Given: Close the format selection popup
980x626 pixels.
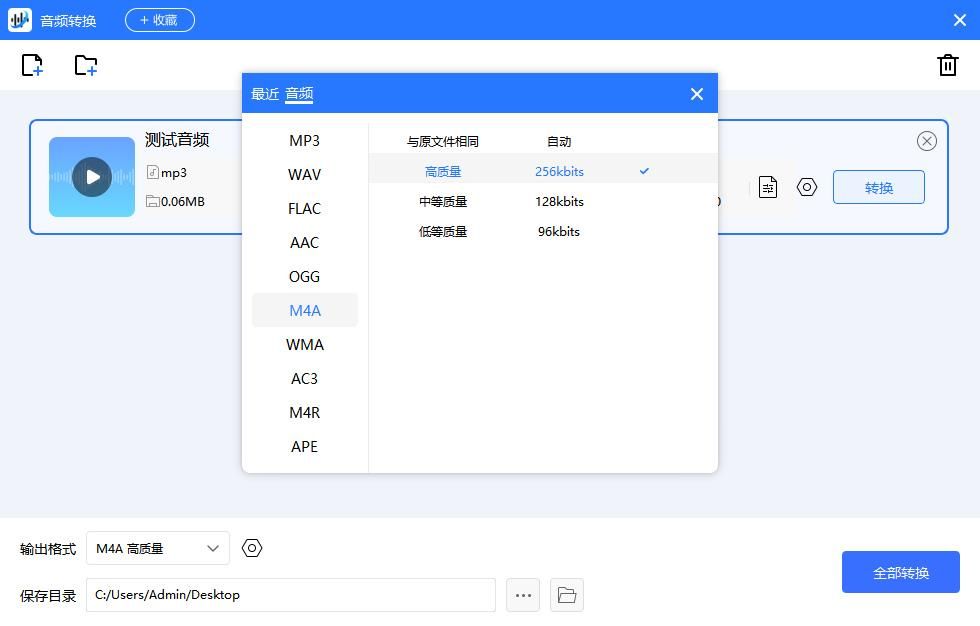Looking at the screenshot, I should coord(696,94).
